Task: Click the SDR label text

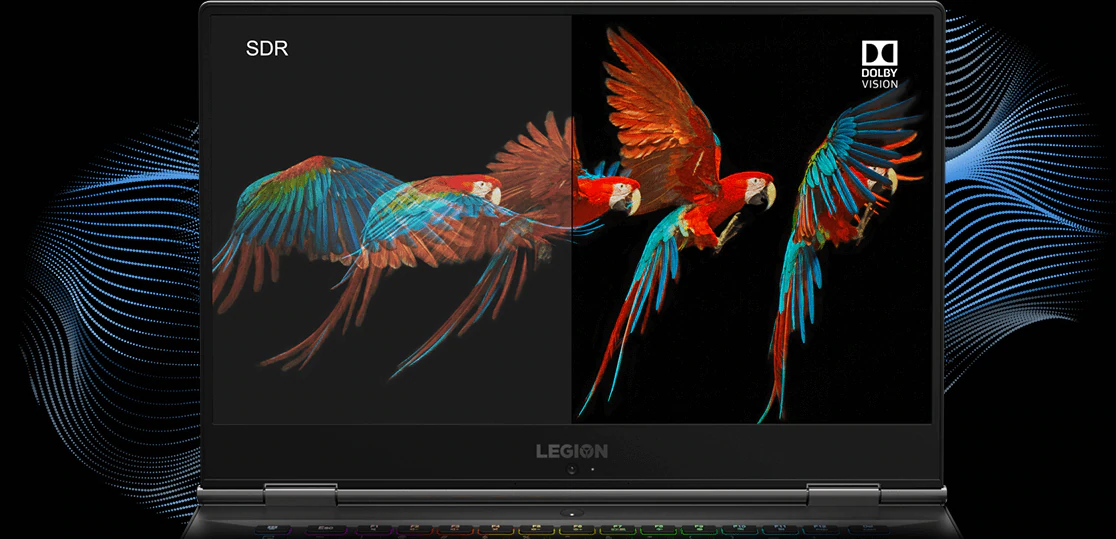Action: coord(266,48)
